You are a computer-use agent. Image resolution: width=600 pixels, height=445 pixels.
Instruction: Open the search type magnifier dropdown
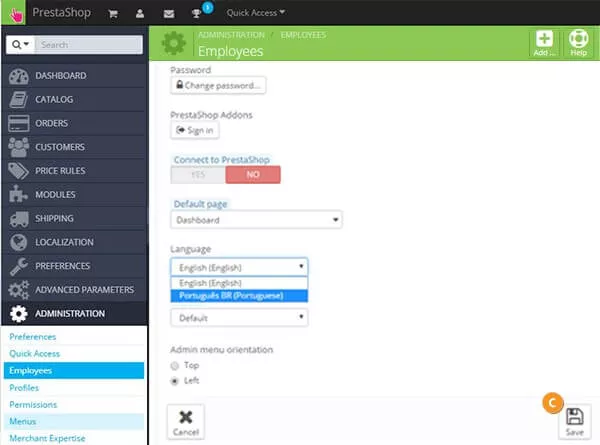point(20,44)
